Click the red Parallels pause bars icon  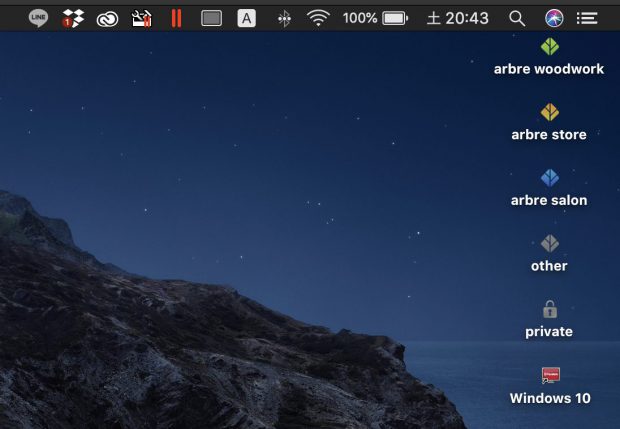coord(176,18)
